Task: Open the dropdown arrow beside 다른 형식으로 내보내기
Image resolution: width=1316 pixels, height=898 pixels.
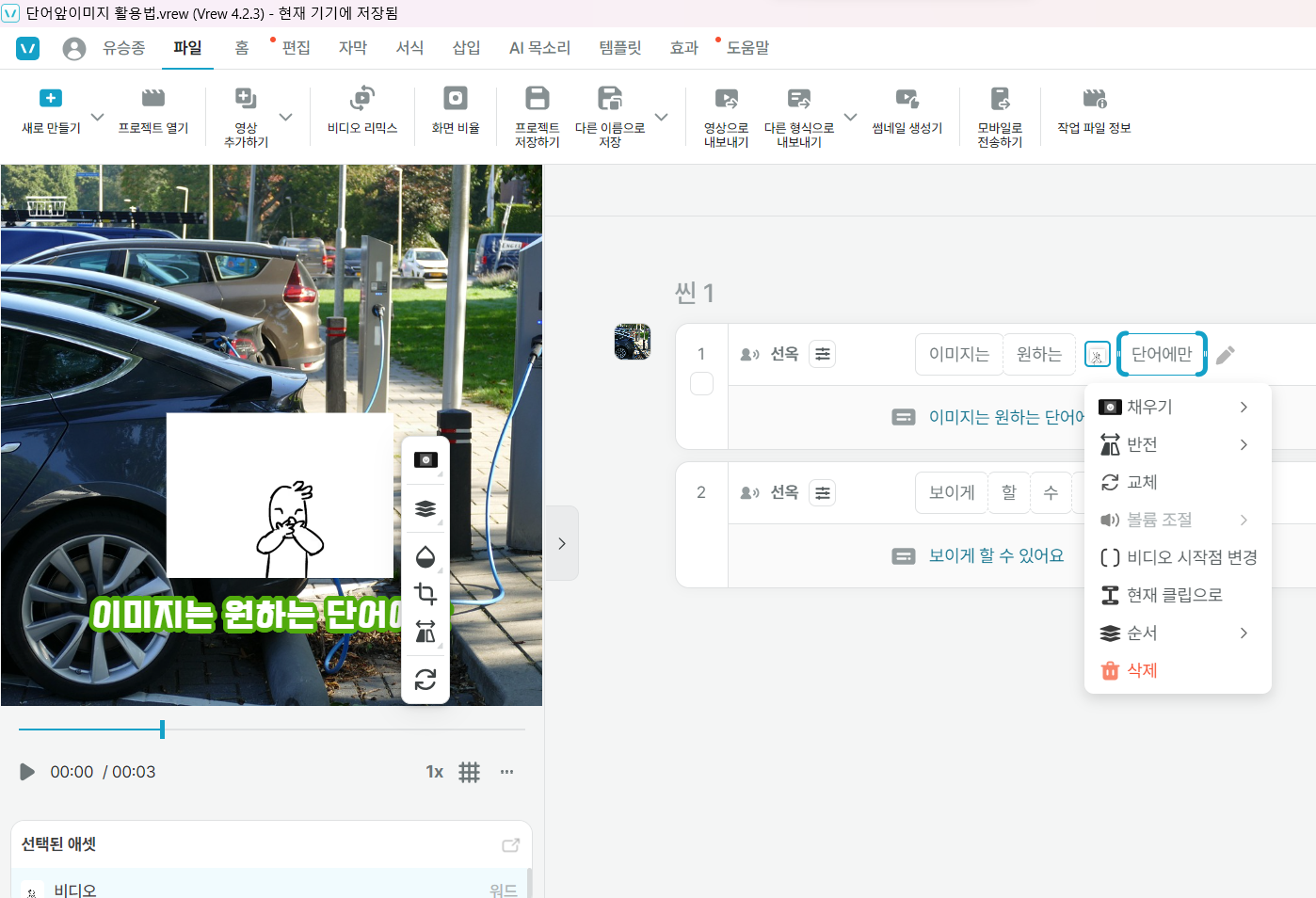Action: click(x=851, y=117)
